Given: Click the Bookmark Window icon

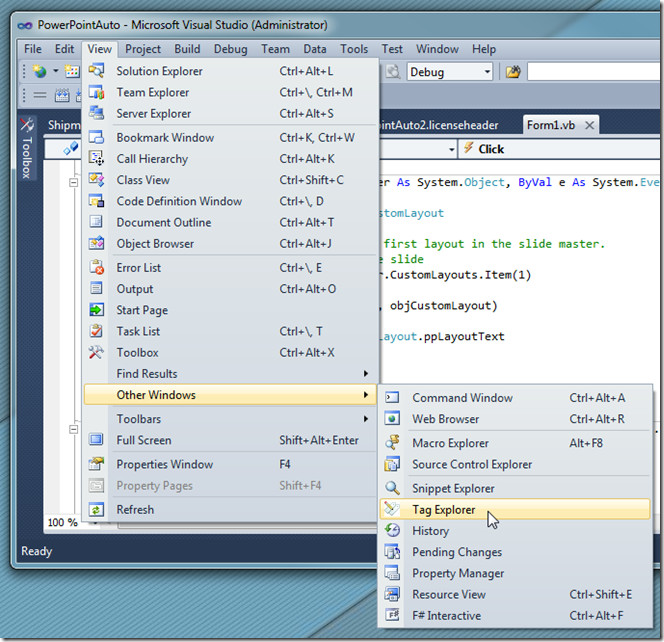Looking at the screenshot, I should coord(97,137).
